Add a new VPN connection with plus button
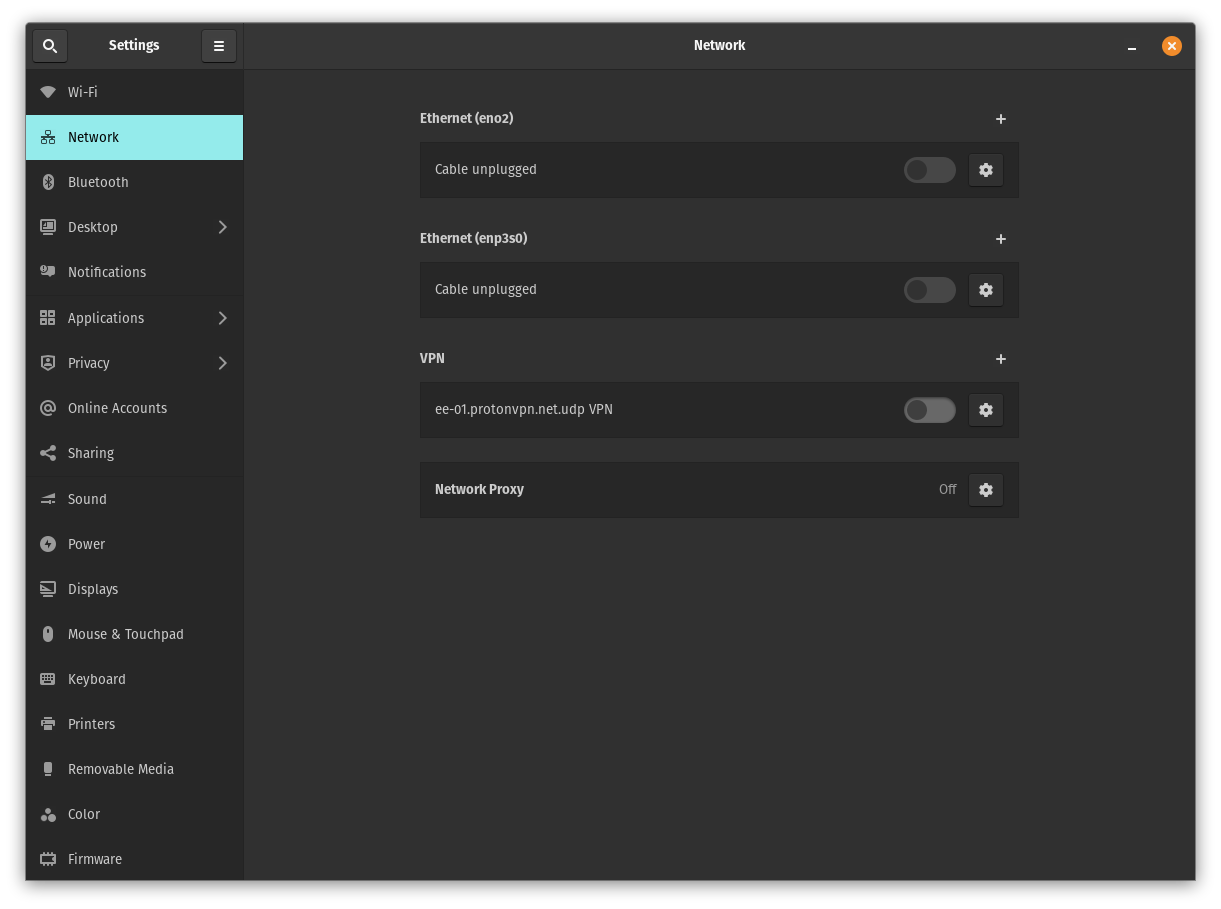Image resolution: width=1221 pixels, height=909 pixels. click(x=1001, y=359)
